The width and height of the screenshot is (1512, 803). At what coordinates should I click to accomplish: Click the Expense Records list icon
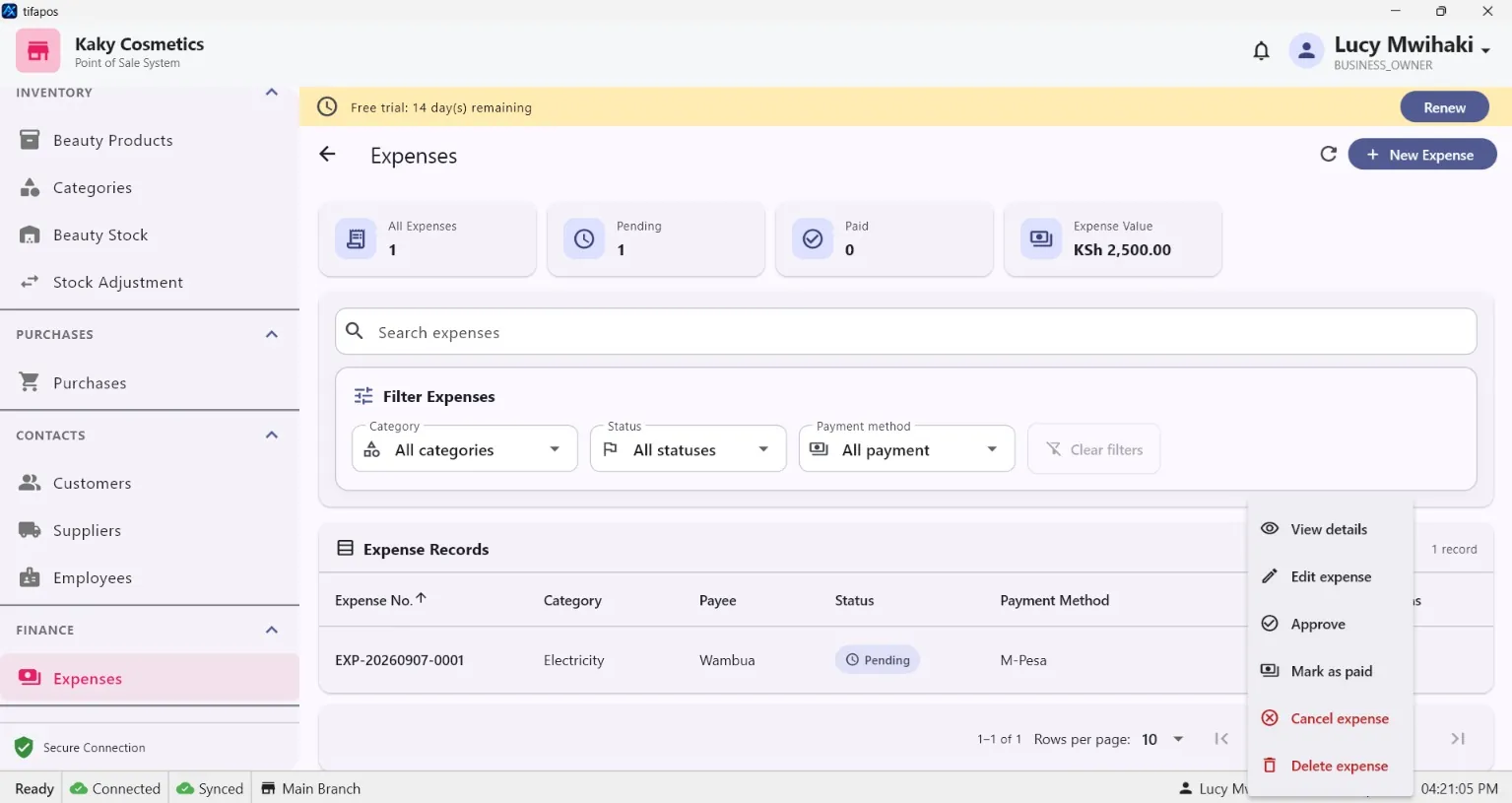tap(346, 548)
